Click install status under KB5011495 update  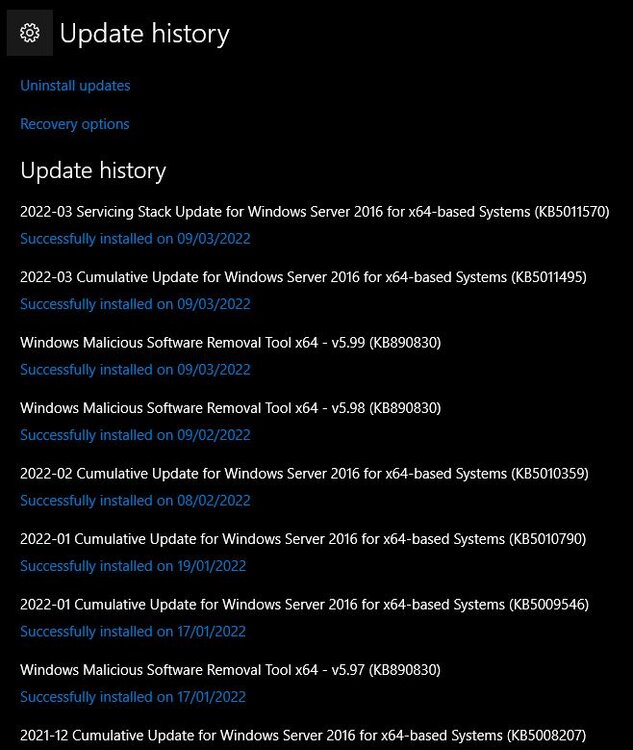tap(135, 304)
